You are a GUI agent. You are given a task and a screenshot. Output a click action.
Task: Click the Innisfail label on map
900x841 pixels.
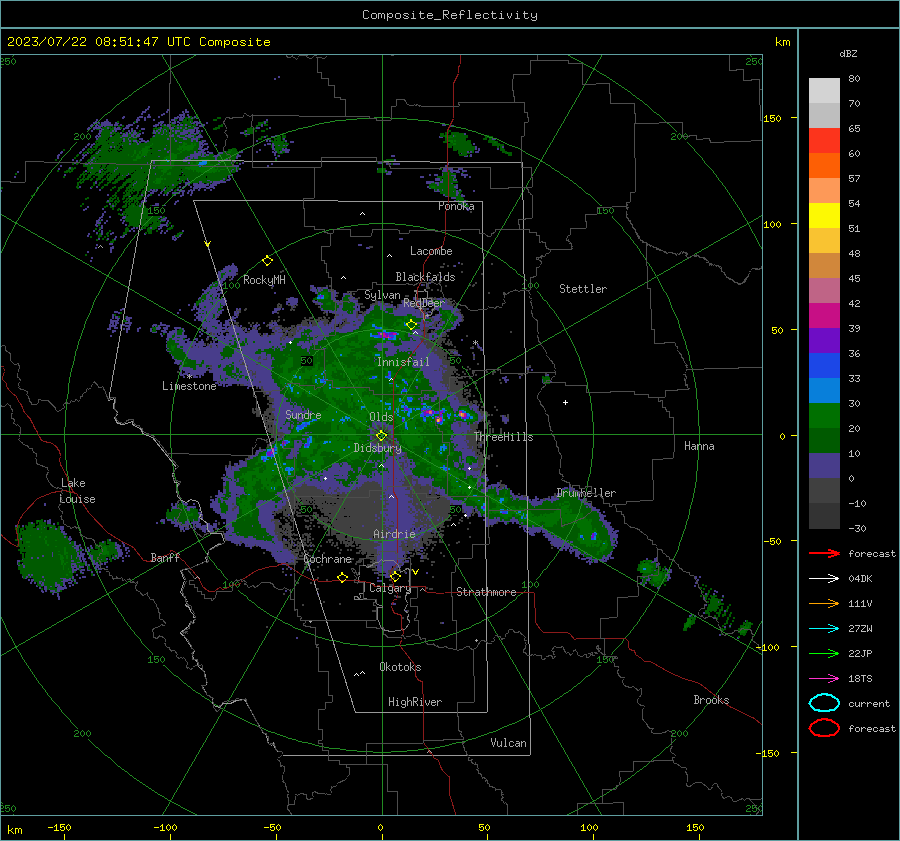[x=403, y=362]
